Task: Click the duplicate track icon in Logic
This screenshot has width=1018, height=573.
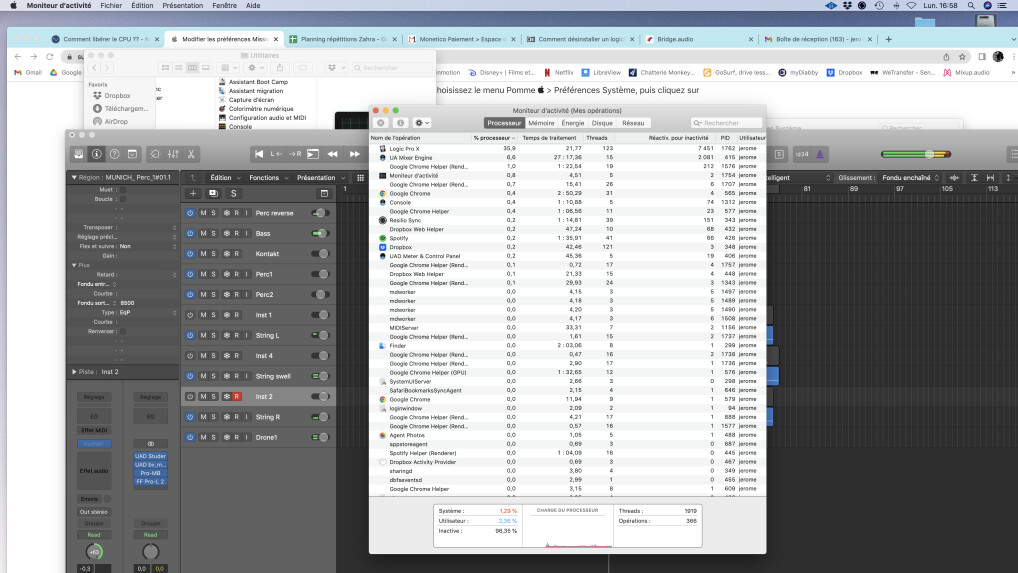Action: click(x=213, y=193)
